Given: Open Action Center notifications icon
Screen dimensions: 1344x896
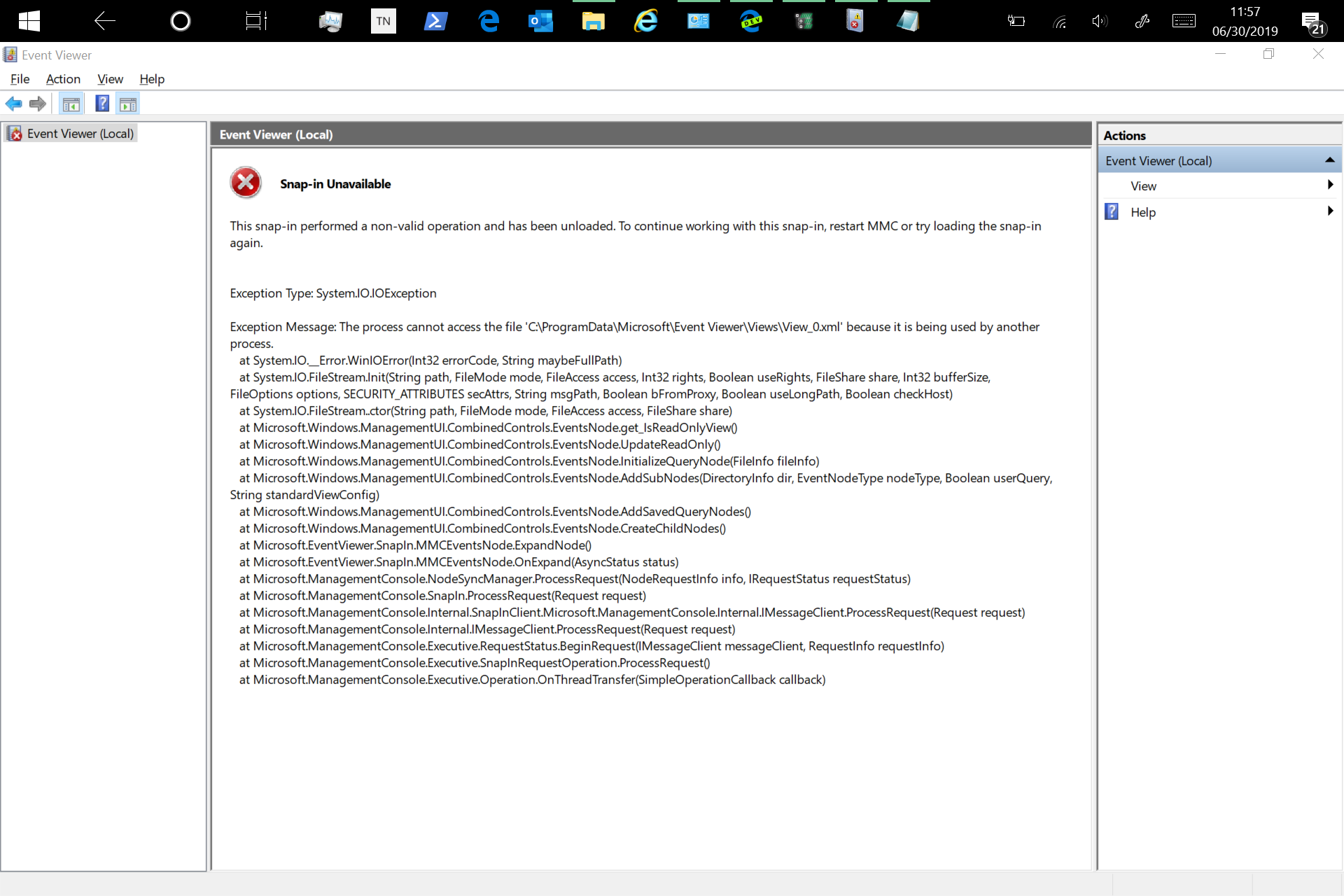Looking at the screenshot, I should (1312, 22).
